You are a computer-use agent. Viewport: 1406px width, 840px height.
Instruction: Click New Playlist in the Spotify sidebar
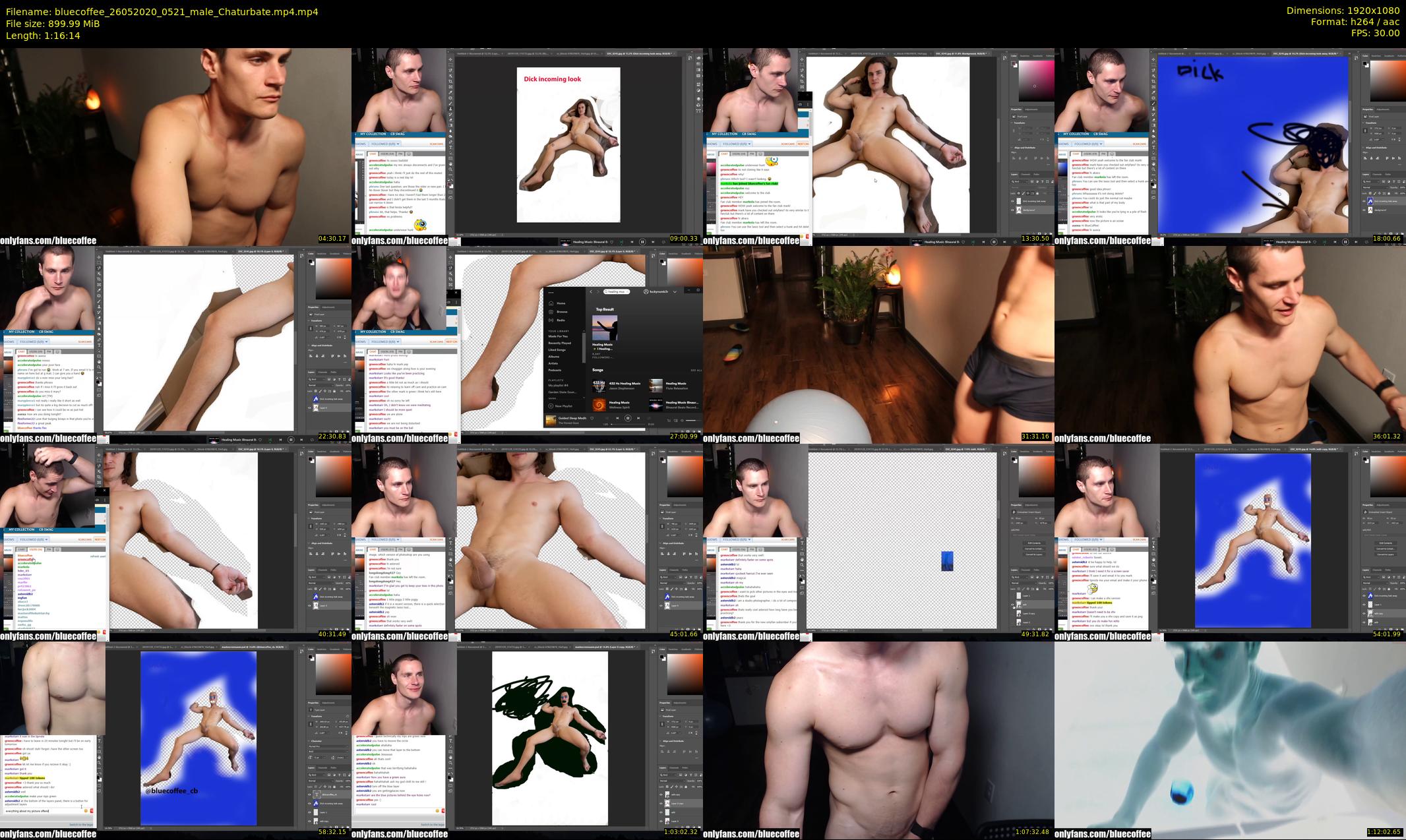point(563,406)
